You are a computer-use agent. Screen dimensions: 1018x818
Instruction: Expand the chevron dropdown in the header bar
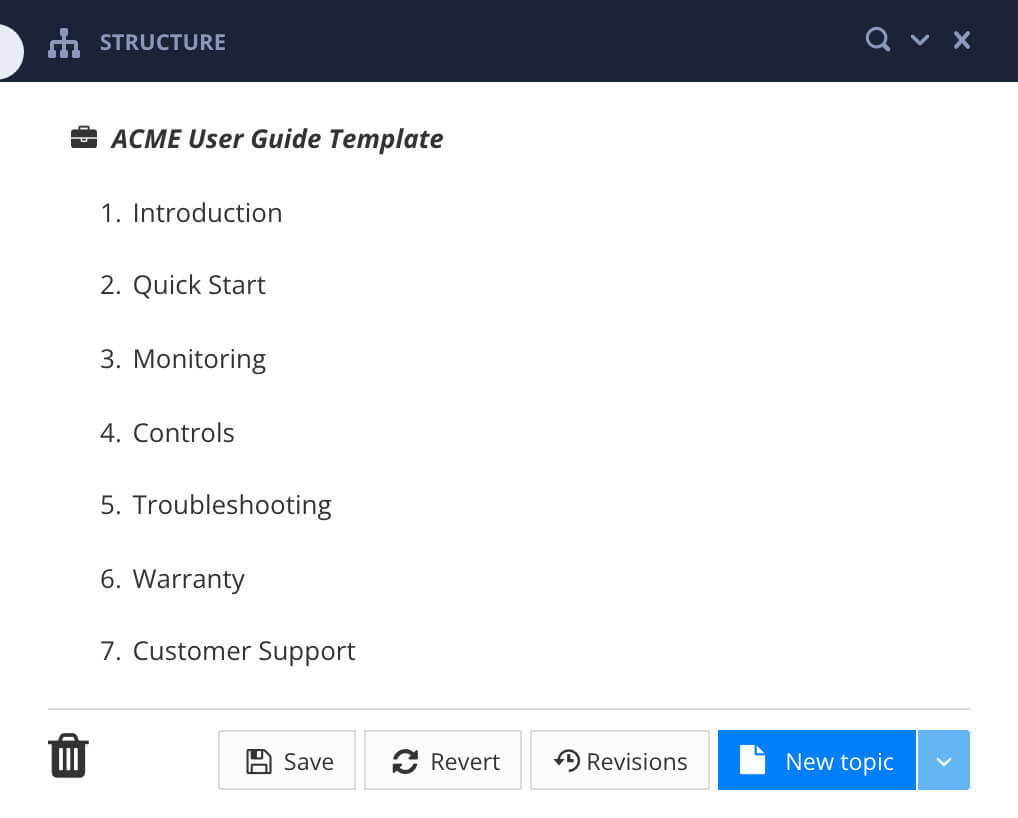(920, 40)
